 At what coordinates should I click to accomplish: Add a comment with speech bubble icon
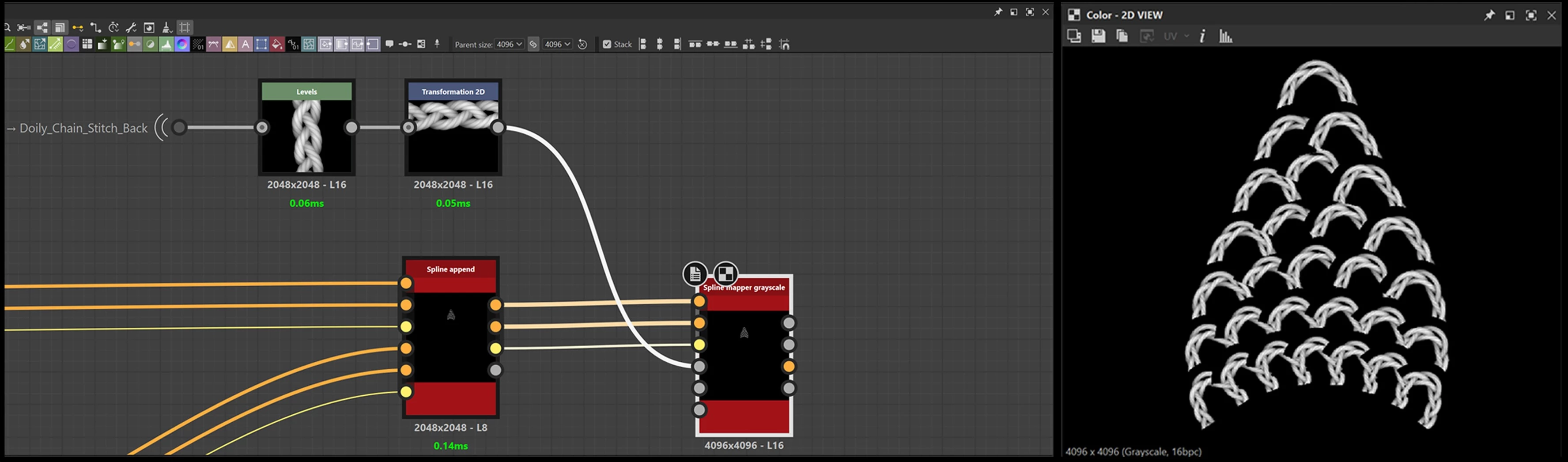(x=389, y=44)
